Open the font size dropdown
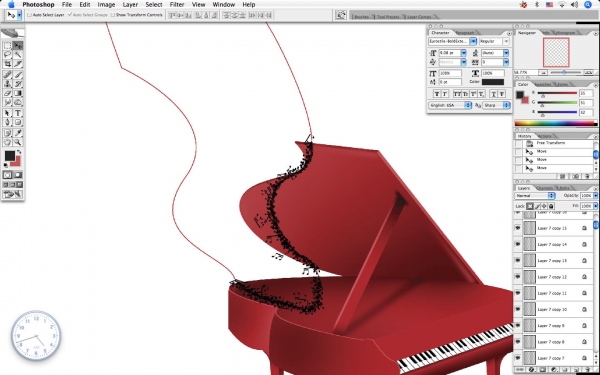Image resolution: width=600 pixels, height=375 pixels. click(464, 53)
